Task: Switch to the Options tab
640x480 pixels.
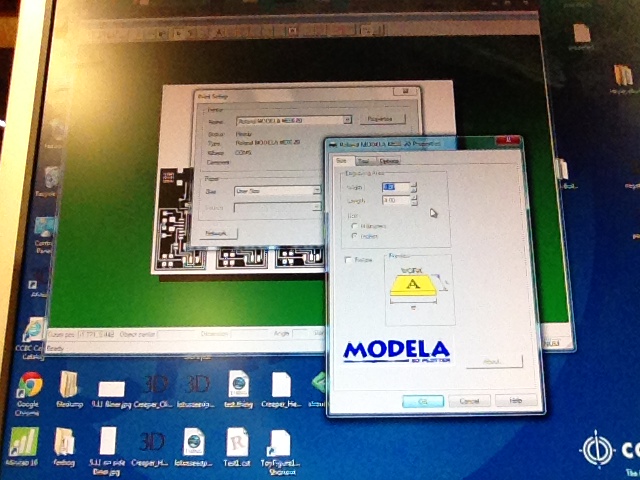Action: 388,162
